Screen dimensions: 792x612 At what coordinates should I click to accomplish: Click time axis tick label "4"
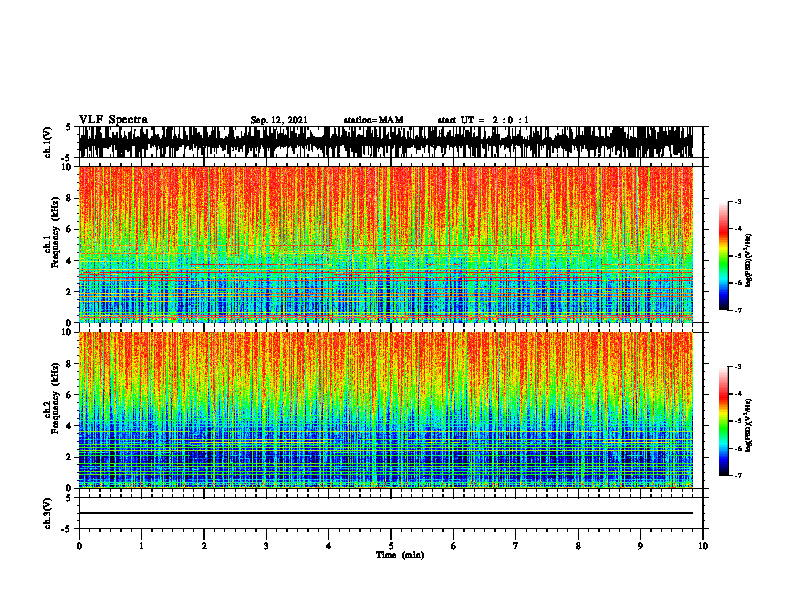[329, 546]
